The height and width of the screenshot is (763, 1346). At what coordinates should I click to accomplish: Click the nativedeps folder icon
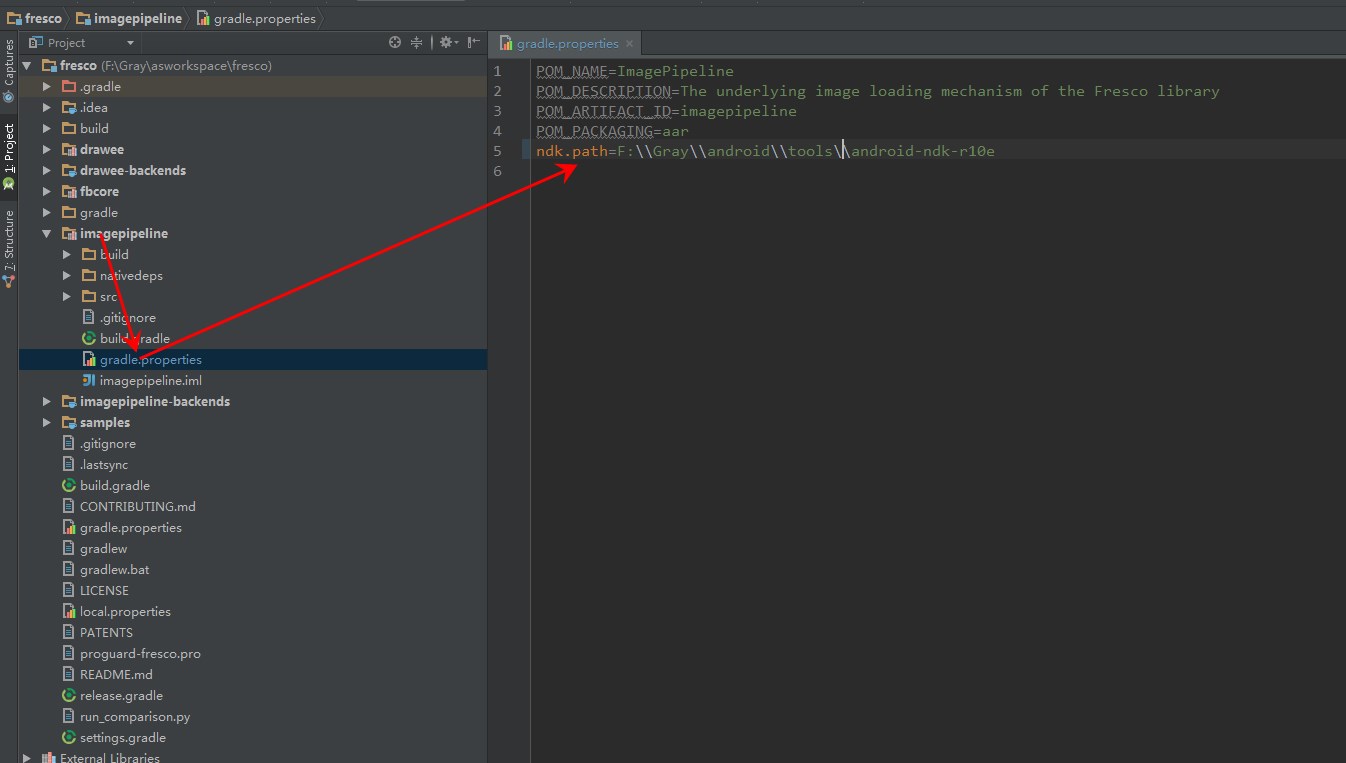pos(89,276)
